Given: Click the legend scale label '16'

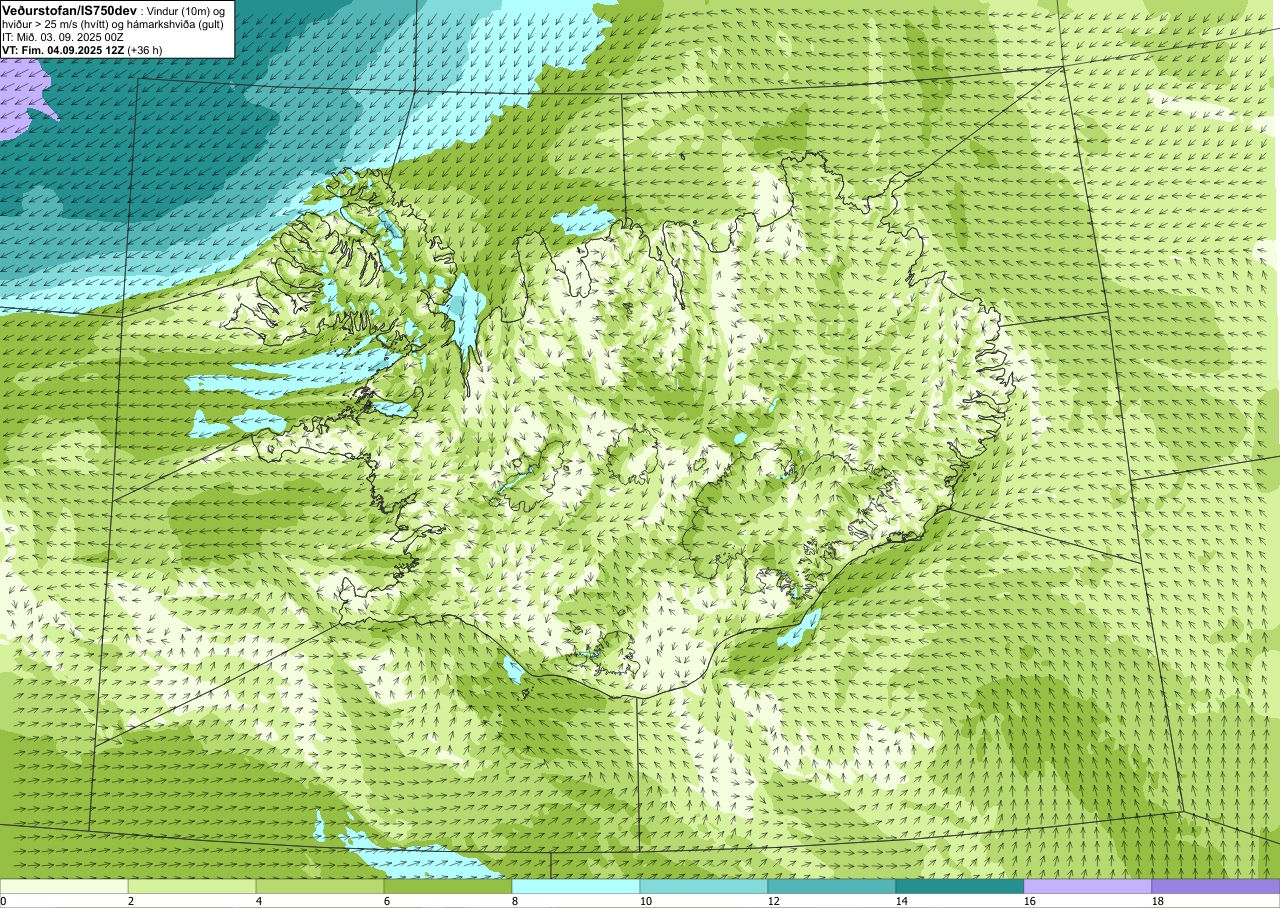Looking at the screenshot, I should coord(1030,901).
